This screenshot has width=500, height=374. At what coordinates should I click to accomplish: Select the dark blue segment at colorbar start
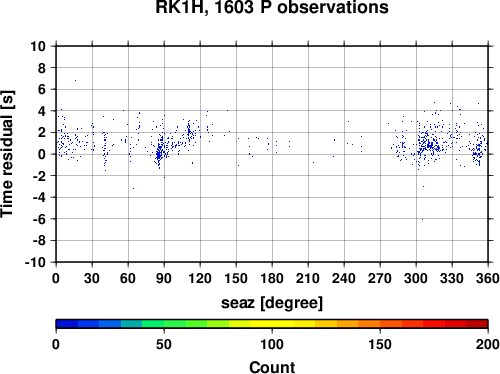click(67, 324)
